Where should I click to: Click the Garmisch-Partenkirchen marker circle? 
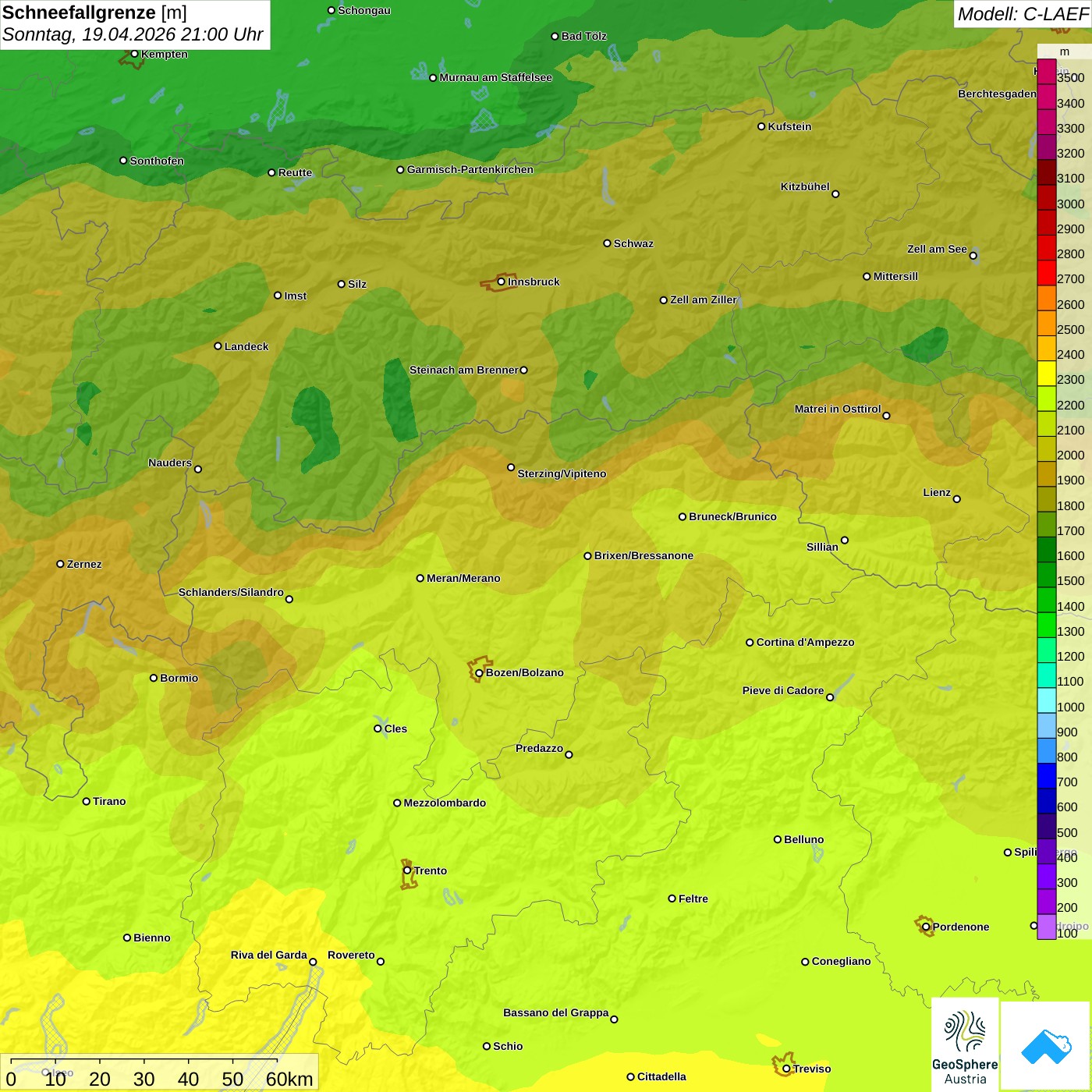400,169
